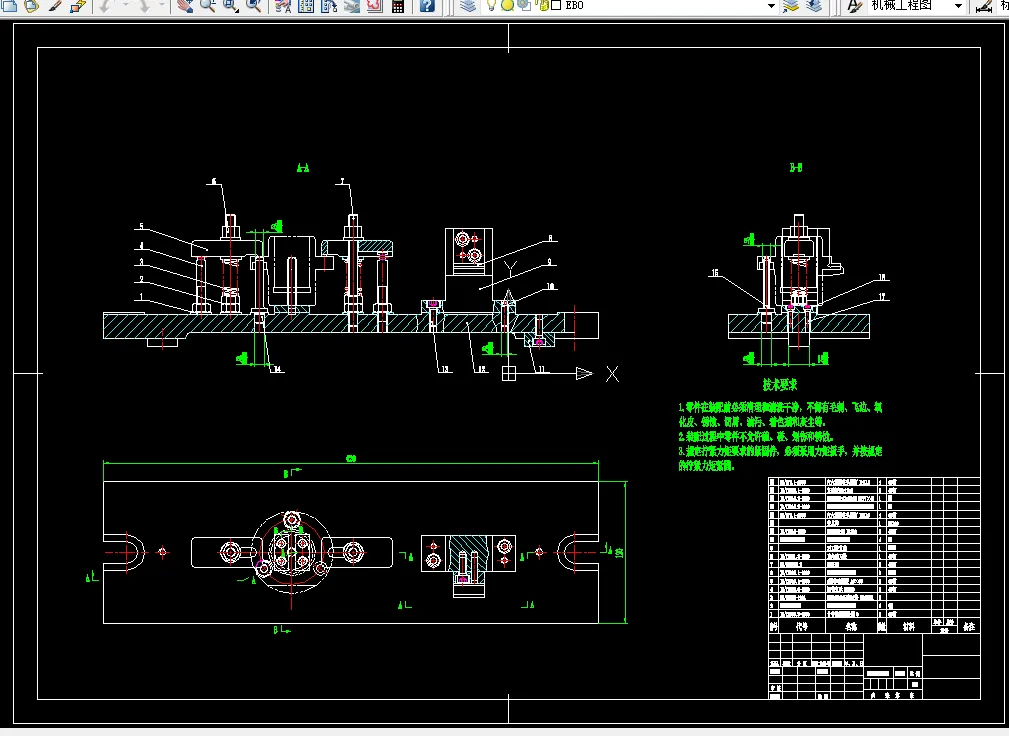Open the Properties palette

282,6
